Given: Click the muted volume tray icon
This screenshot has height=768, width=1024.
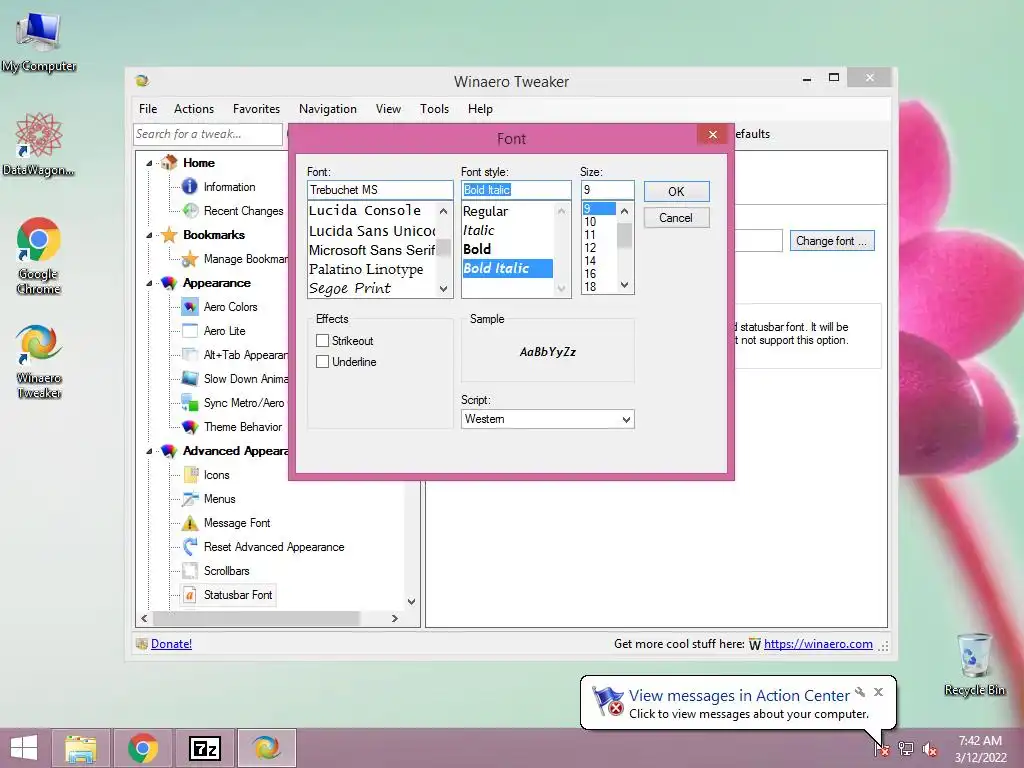Looking at the screenshot, I should point(929,749).
